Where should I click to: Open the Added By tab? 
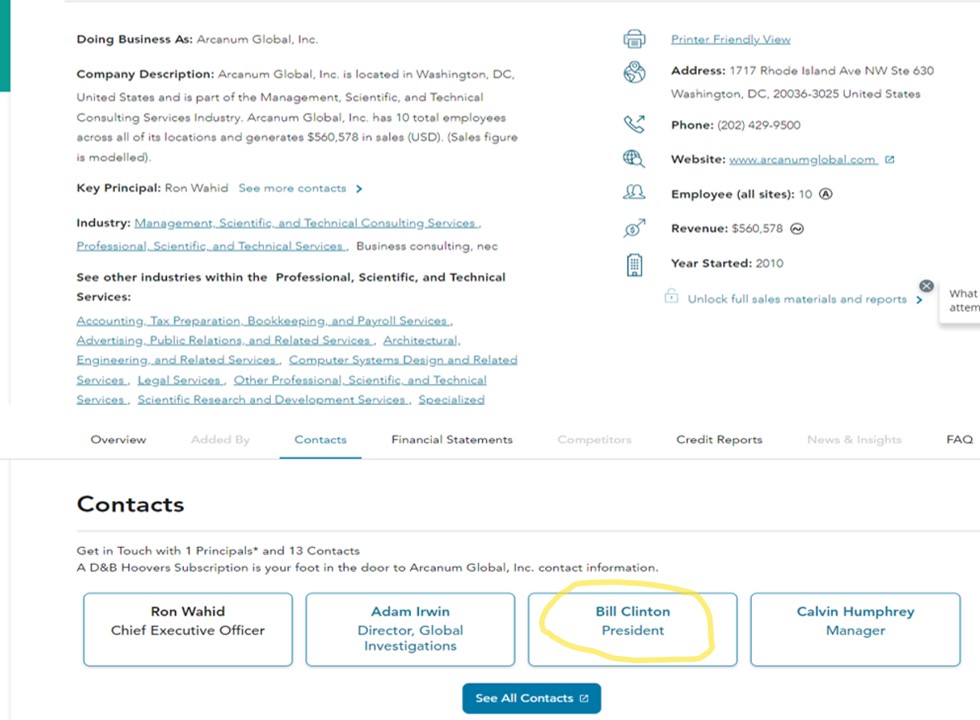(220, 439)
